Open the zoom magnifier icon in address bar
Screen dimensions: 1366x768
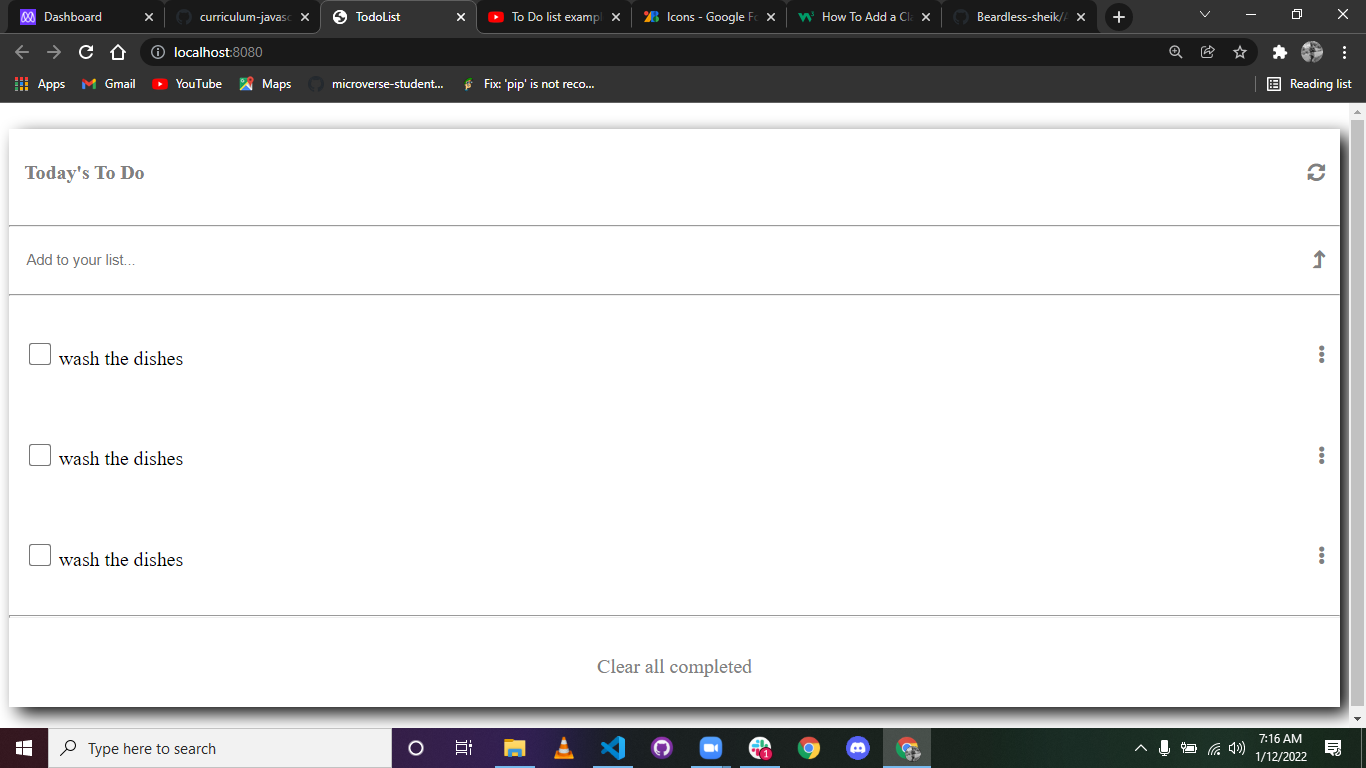tap(1176, 52)
